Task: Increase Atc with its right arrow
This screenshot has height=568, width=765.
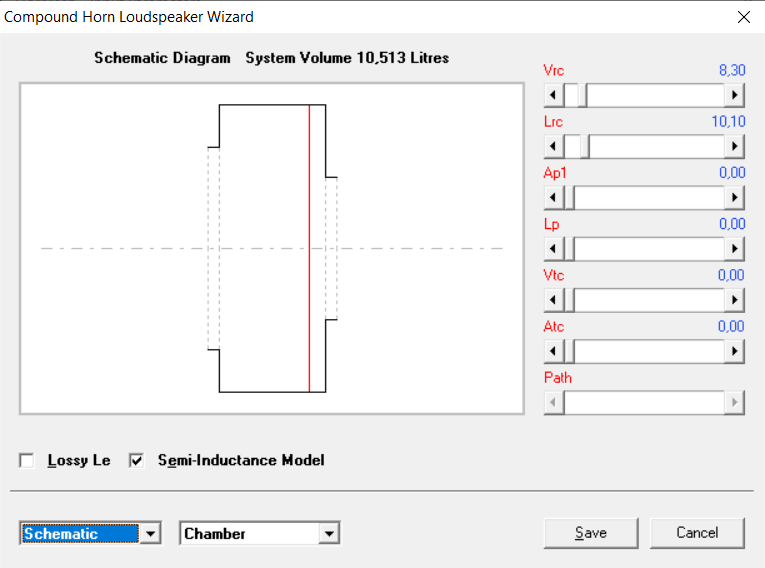Action: [x=734, y=351]
